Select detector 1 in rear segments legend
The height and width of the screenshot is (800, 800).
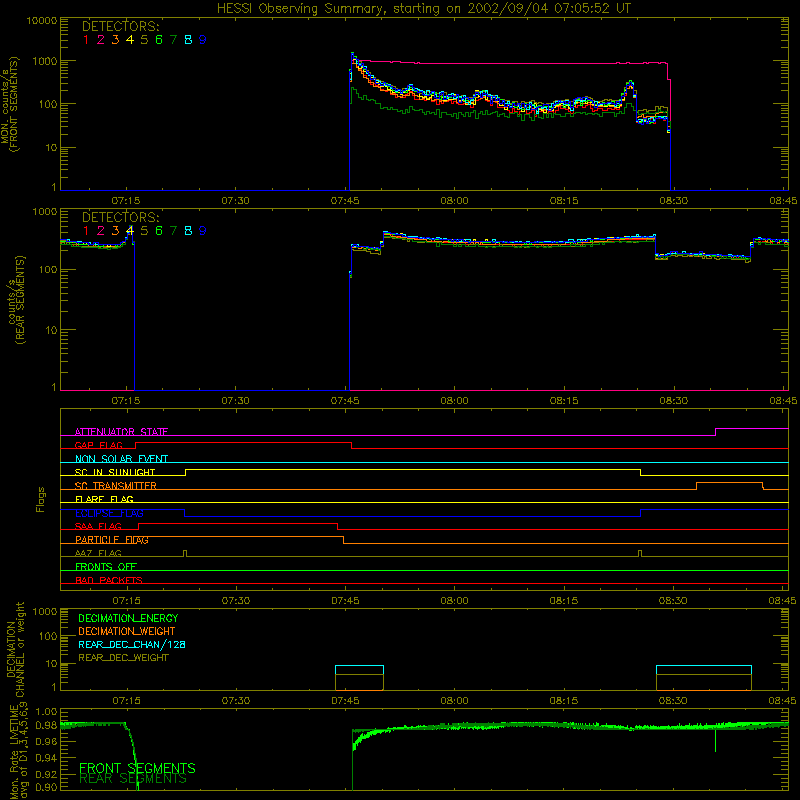point(86,231)
